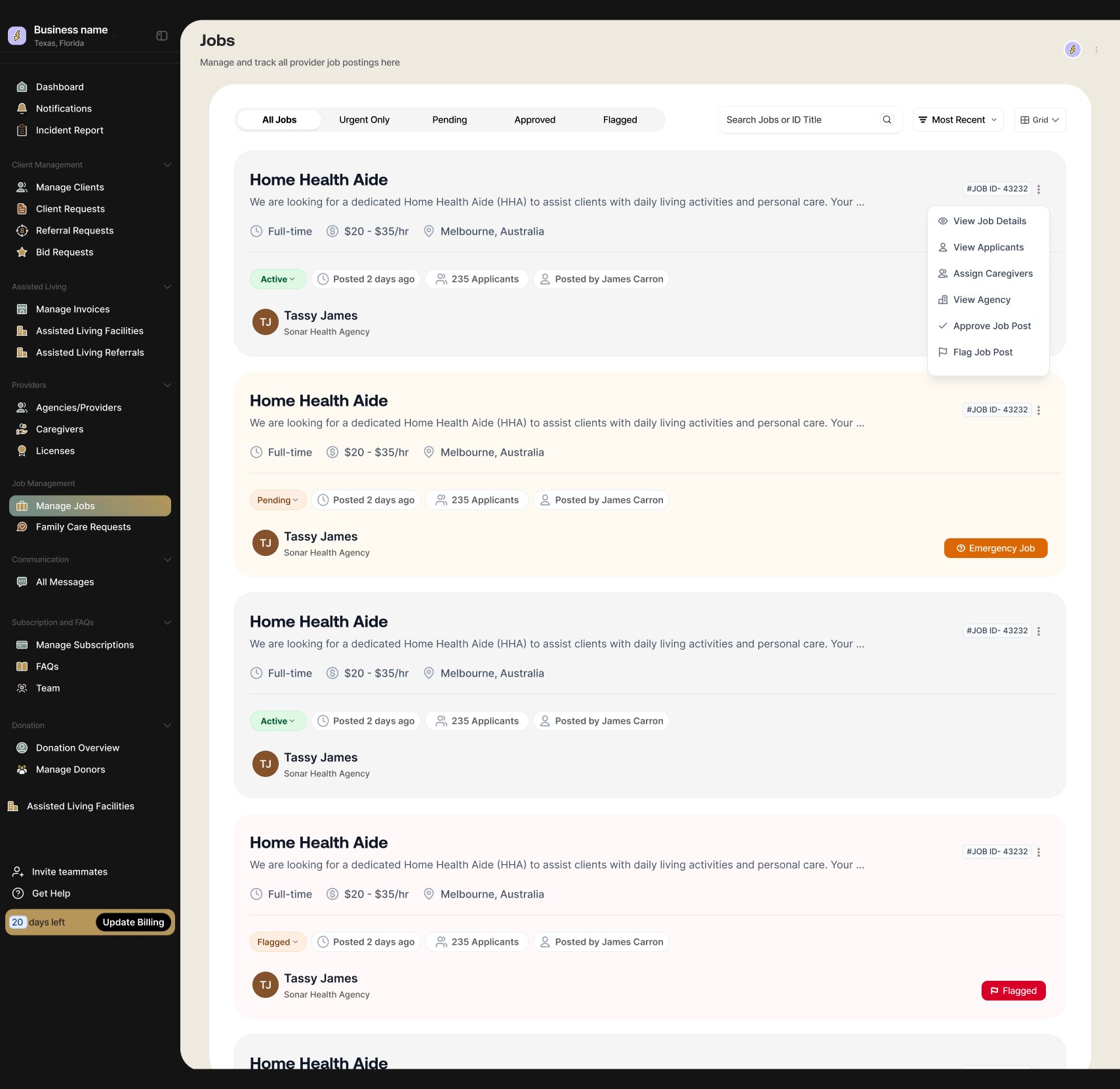Click the search magnifier icon
Viewport: 1120px width, 1089px height.
(x=887, y=120)
